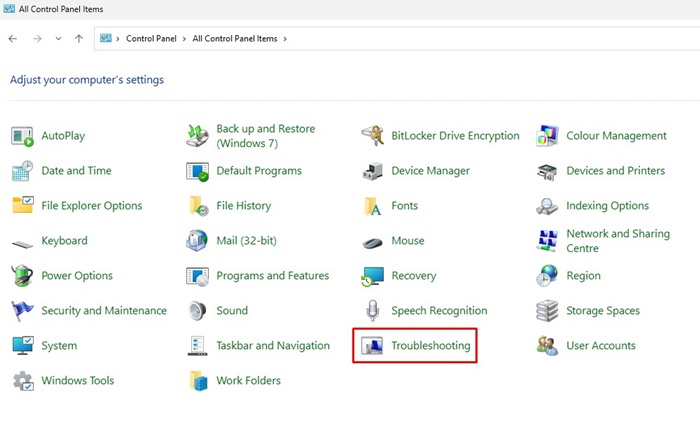
Task: Select the Recovery monitor icon
Action: (372, 276)
